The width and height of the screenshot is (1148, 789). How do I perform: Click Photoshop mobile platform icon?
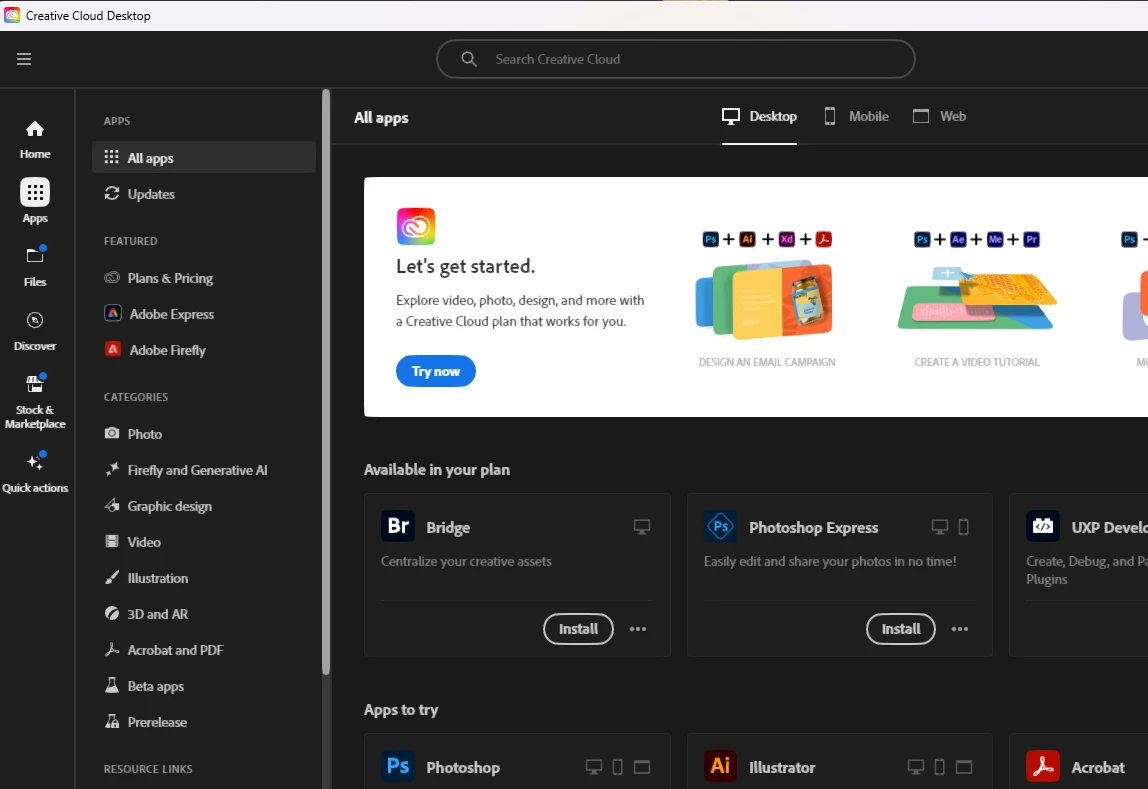(618, 767)
